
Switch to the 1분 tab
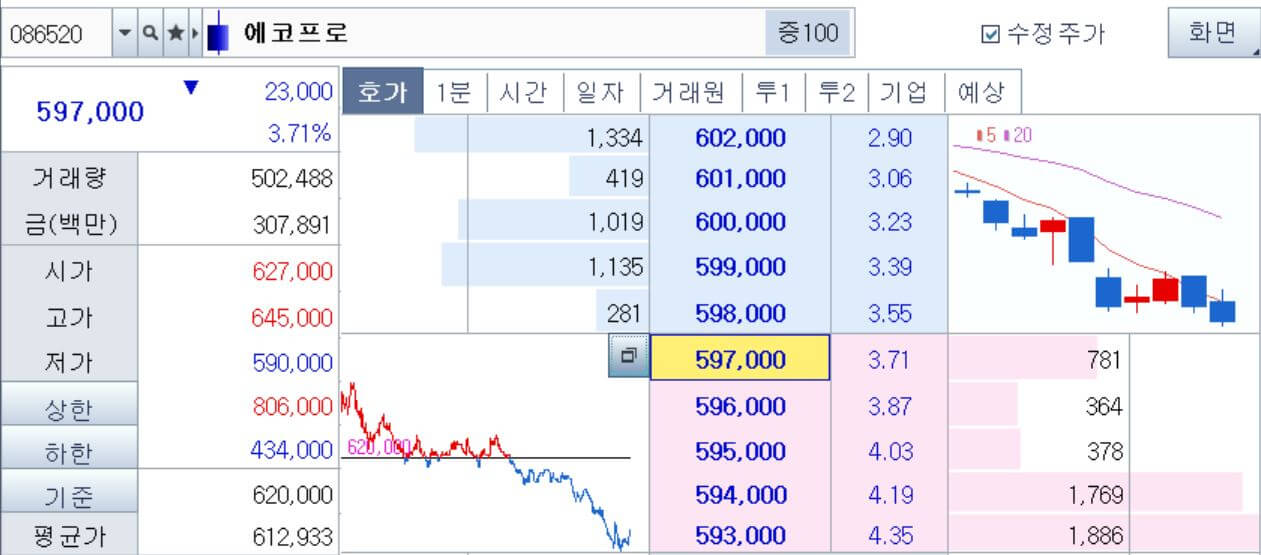pyautogui.click(x=454, y=92)
